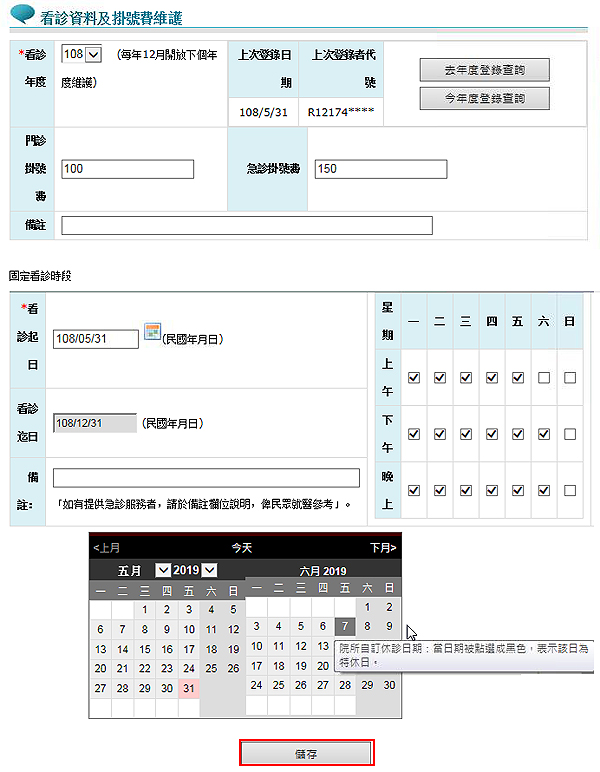
Task: Uncheck the Monday 晚上 checkbox
Action: tap(414, 490)
